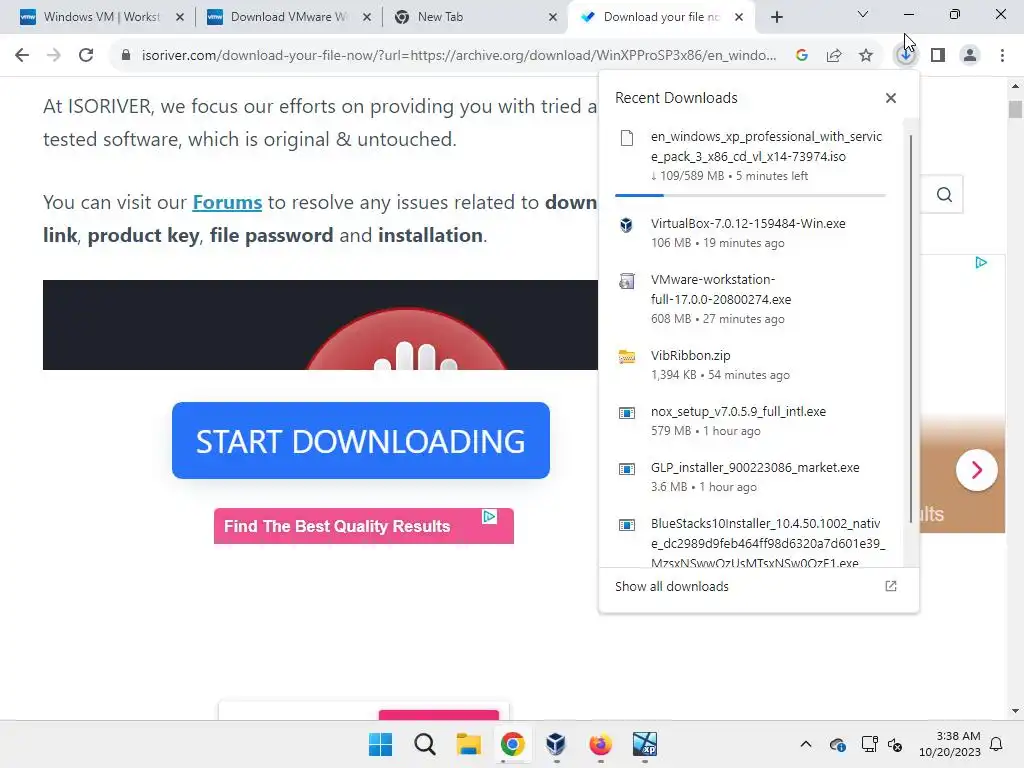Click the START DOWNLOADING button
Viewport: 1024px width, 768px height.
(360, 441)
